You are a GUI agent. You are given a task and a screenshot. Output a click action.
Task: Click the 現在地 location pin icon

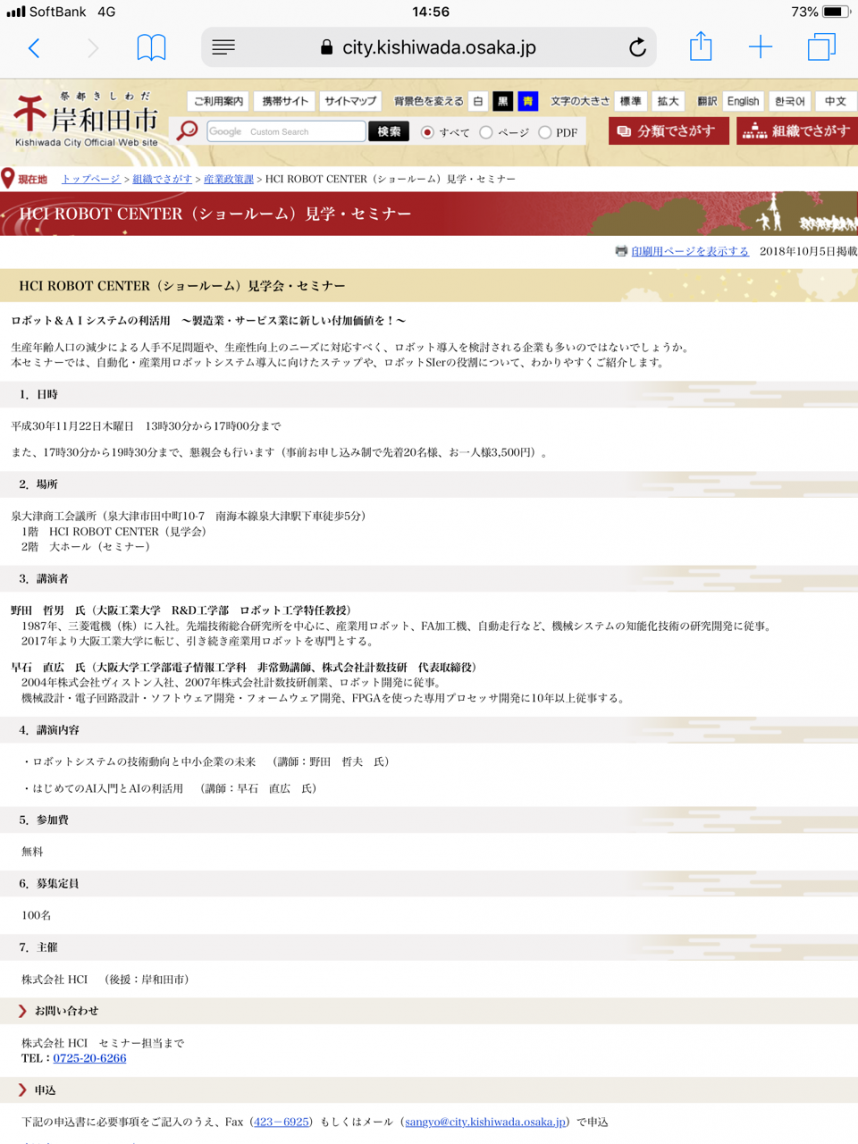8,179
